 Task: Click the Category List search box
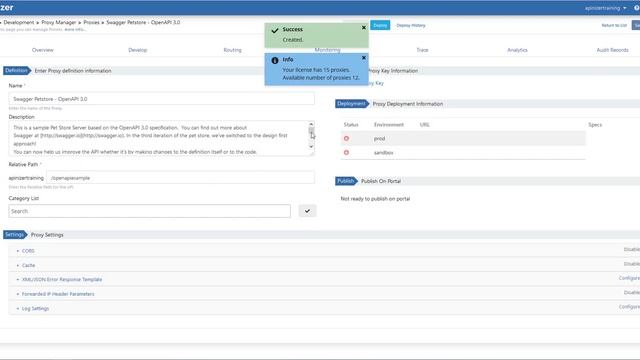pos(149,211)
